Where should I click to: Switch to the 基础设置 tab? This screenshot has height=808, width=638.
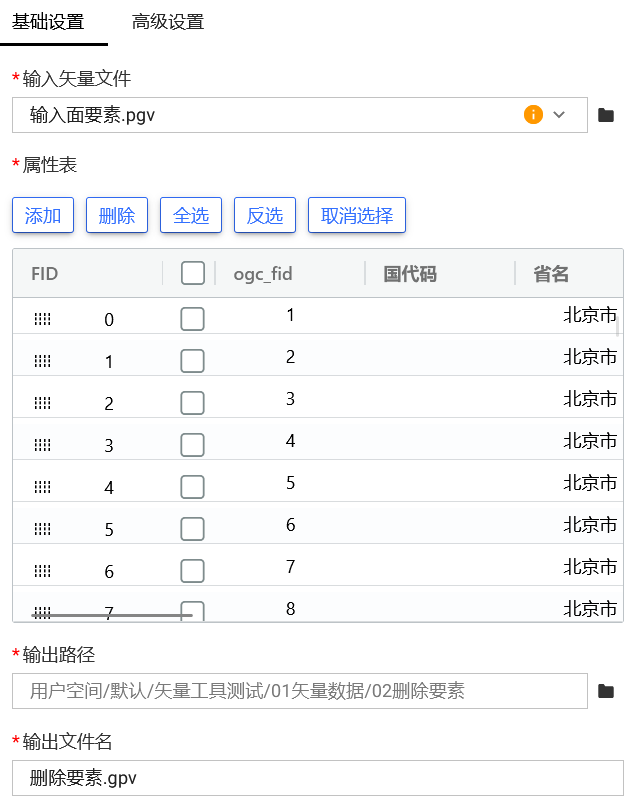pos(48,22)
